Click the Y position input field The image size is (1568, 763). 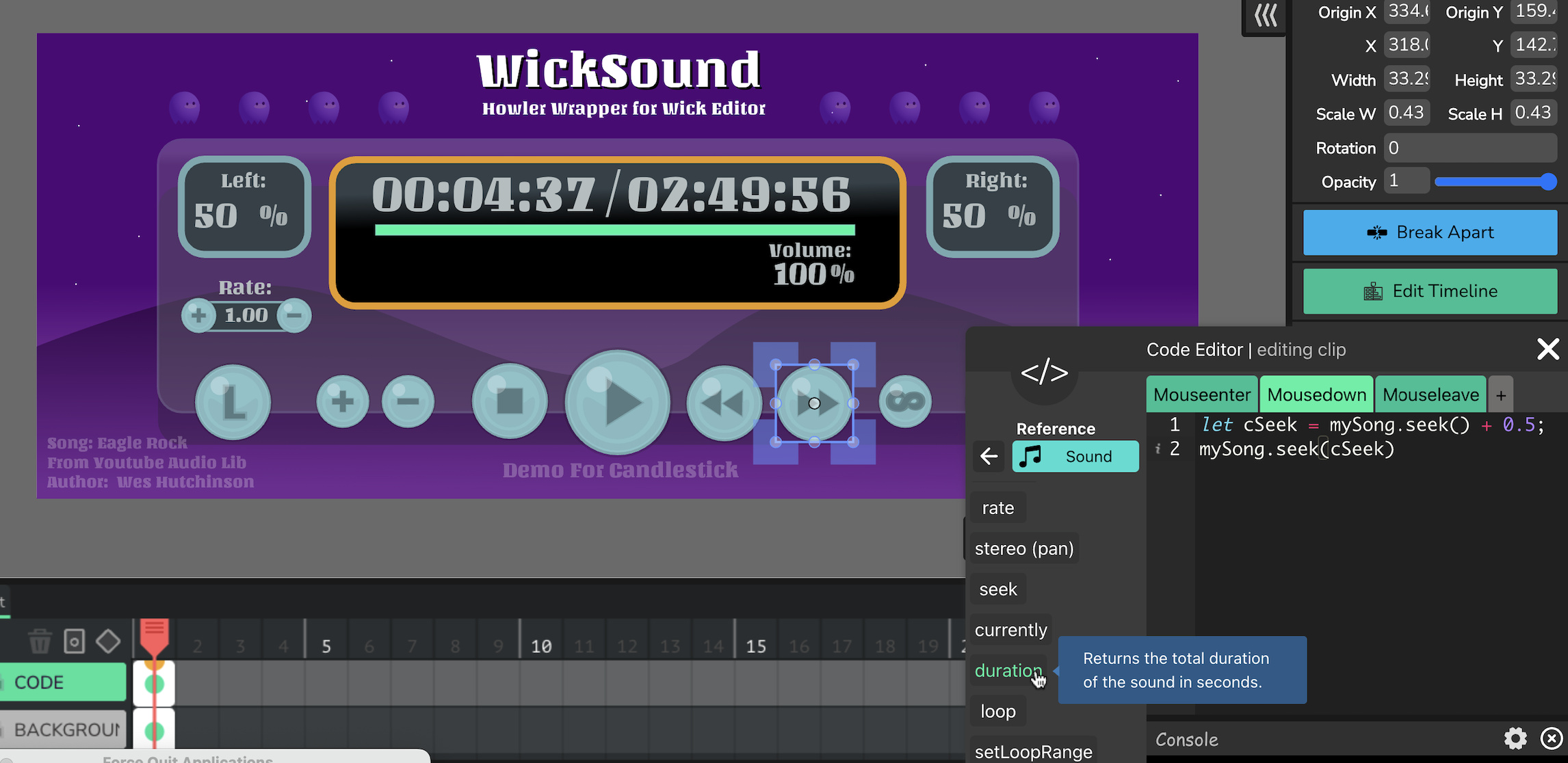click(1534, 45)
